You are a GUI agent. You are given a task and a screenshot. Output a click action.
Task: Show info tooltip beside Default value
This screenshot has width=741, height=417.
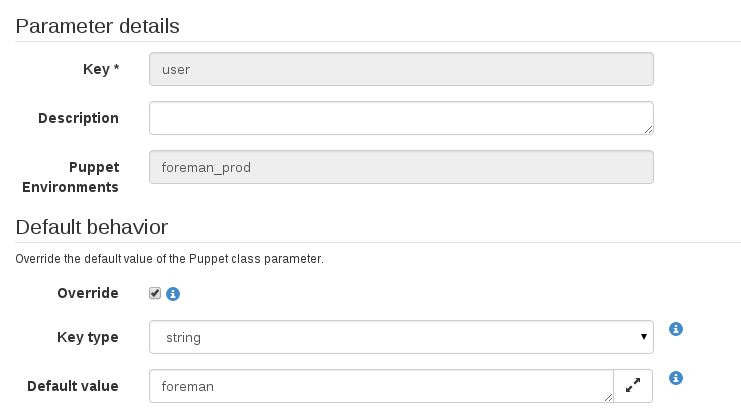click(x=676, y=378)
